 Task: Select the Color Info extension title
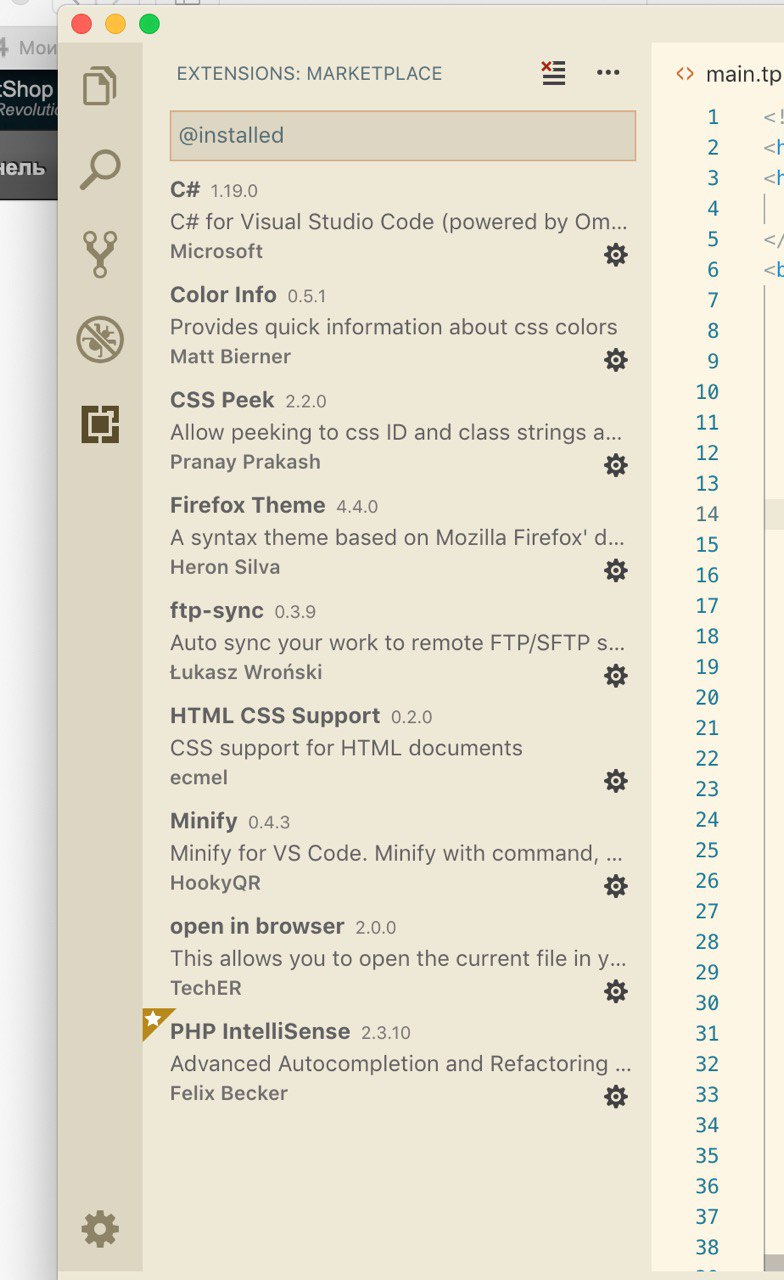coord(223,295)
